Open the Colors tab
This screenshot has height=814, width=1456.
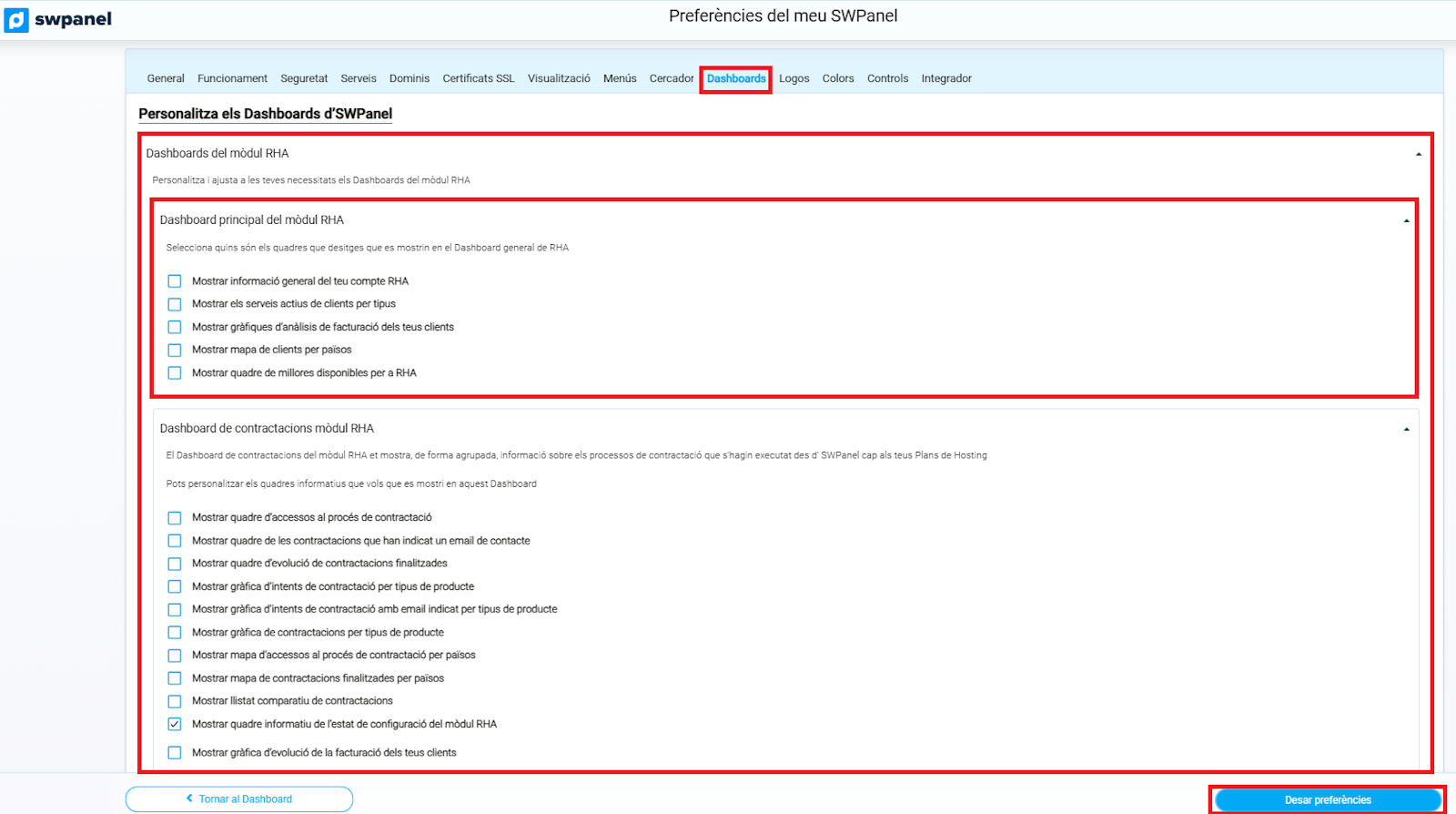click(x=837, y=79)
